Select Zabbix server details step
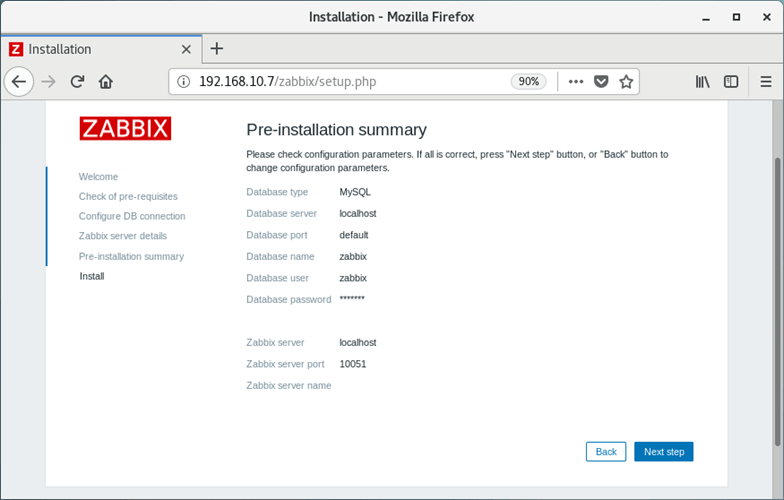Image resolution: width=784 pixels, height=500 pixels. (x=123, y=236)
